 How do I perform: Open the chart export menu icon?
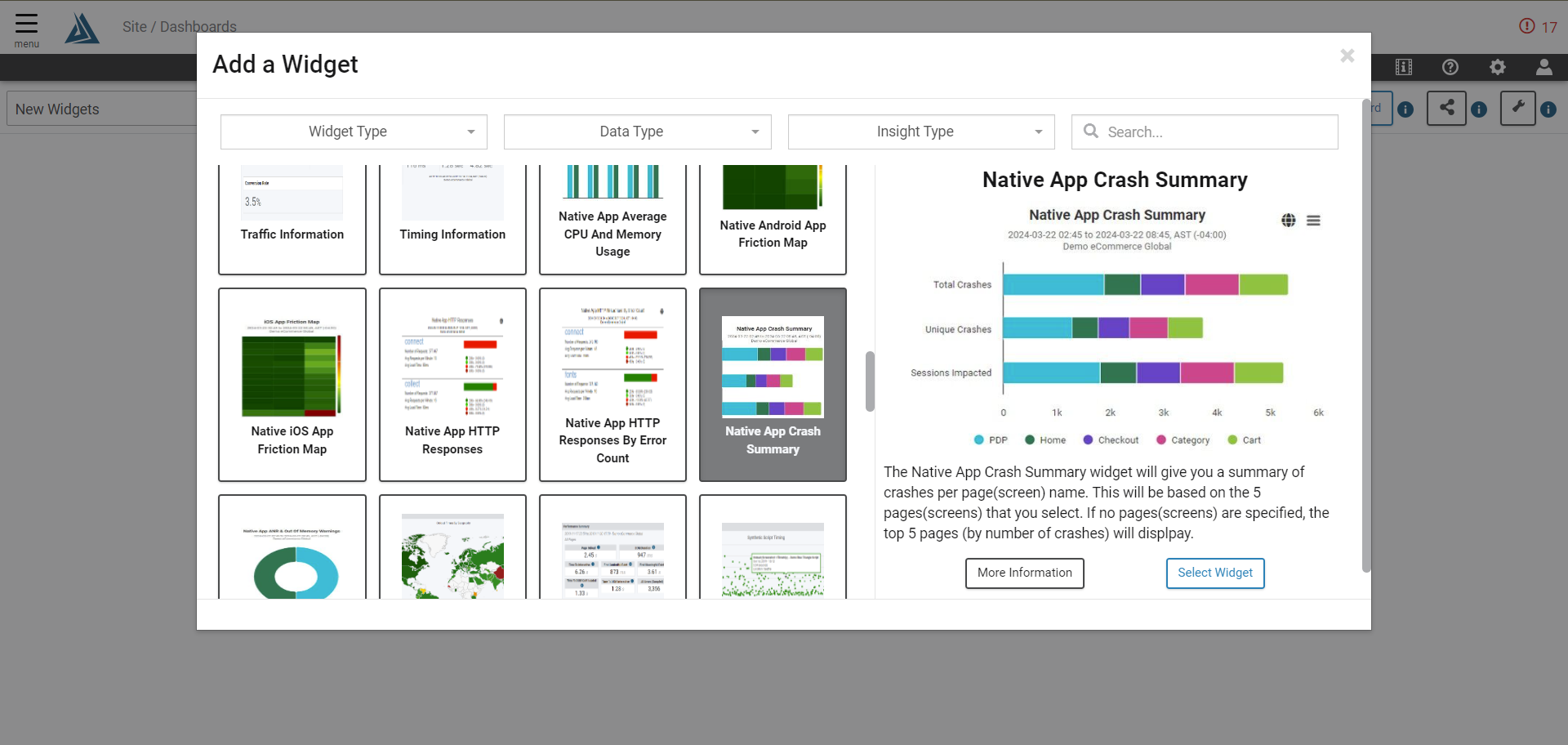click(x=1315, y=220)
